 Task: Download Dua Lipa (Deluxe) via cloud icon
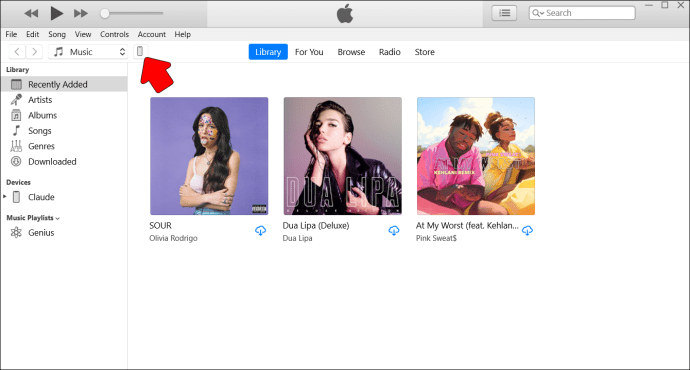[x=394, y=231]
